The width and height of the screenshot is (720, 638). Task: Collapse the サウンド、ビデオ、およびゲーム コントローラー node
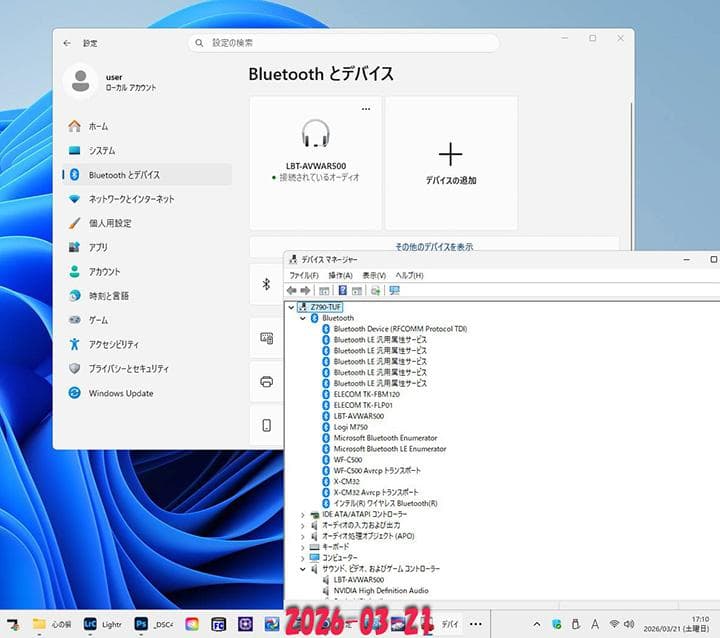(303, 569)
